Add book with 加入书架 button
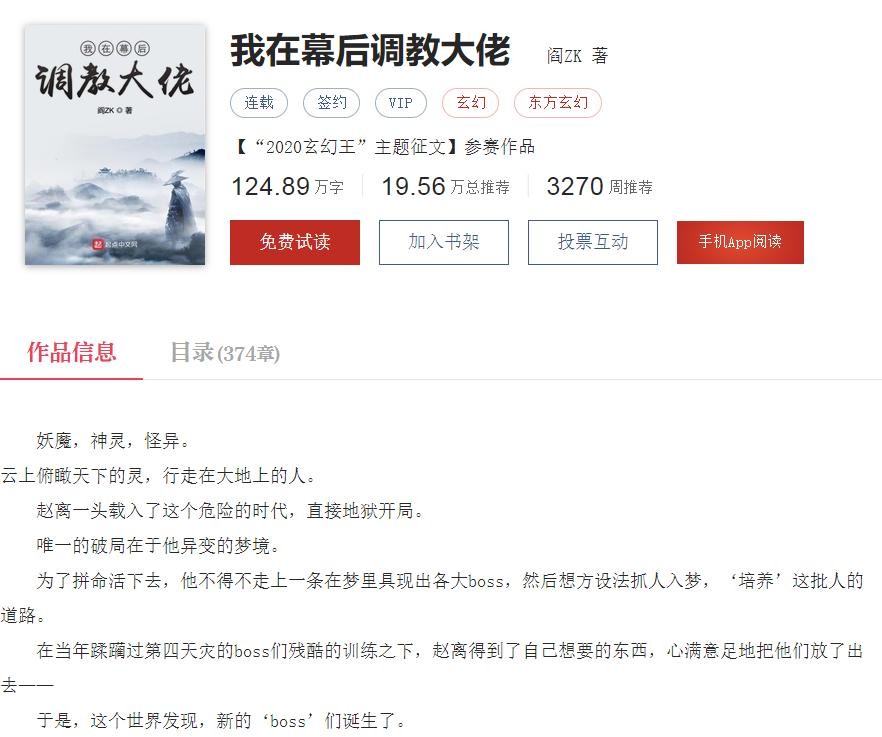Viewport: 882px width, 737px height. tap(444, 242)
